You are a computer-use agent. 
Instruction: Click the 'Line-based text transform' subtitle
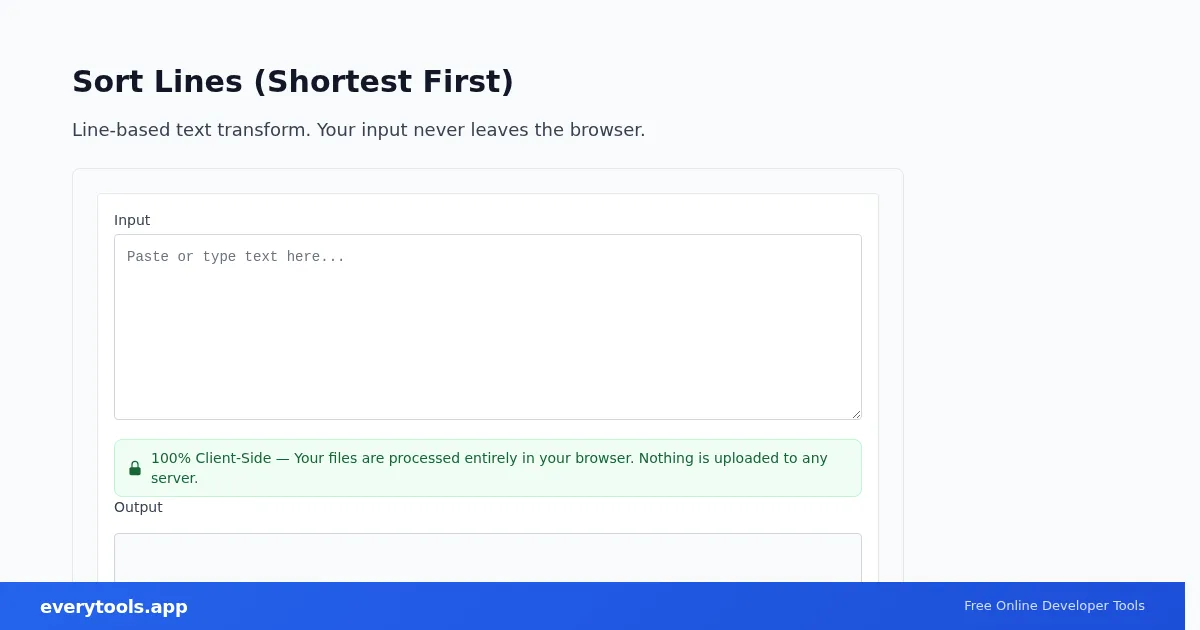pyautogui.click(x=190, y=130)
